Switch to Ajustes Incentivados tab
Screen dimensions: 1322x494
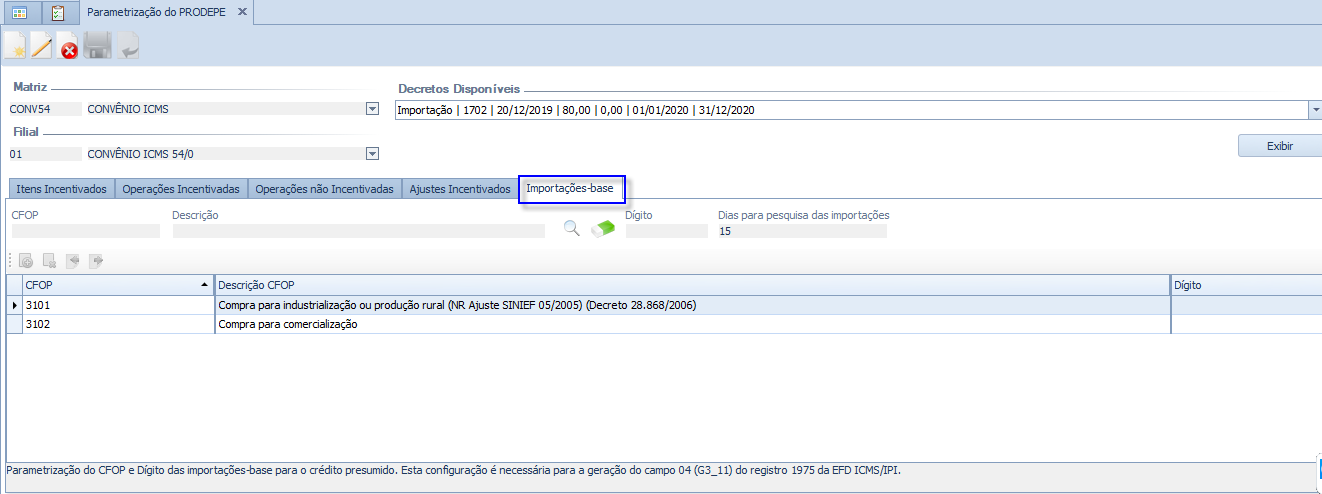point(460,189)
